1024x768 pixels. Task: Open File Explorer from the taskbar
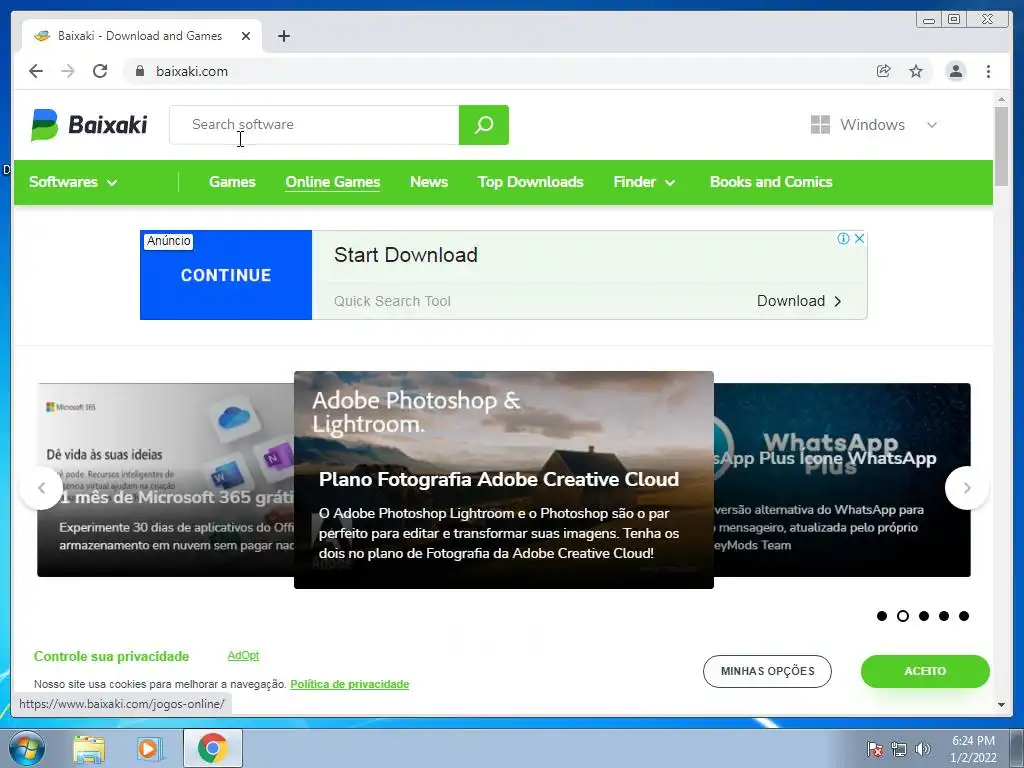[x=89, y=749]
